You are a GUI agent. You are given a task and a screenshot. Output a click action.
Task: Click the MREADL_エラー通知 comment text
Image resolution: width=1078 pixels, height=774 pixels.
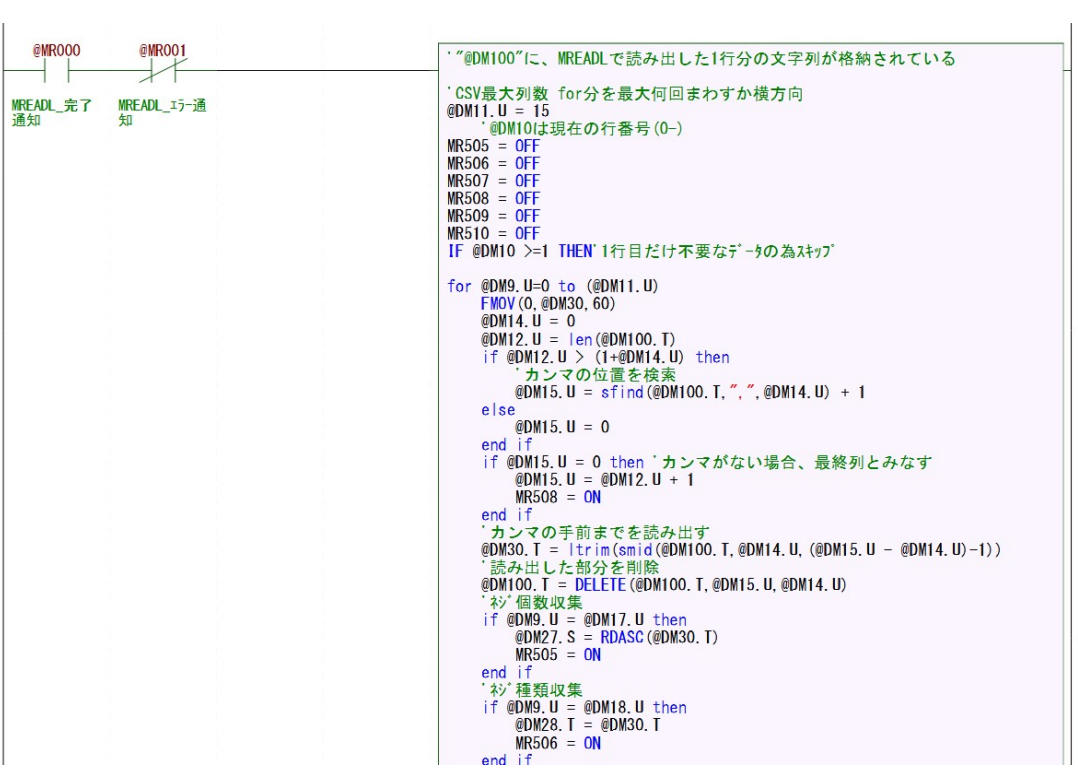point(162,112)
